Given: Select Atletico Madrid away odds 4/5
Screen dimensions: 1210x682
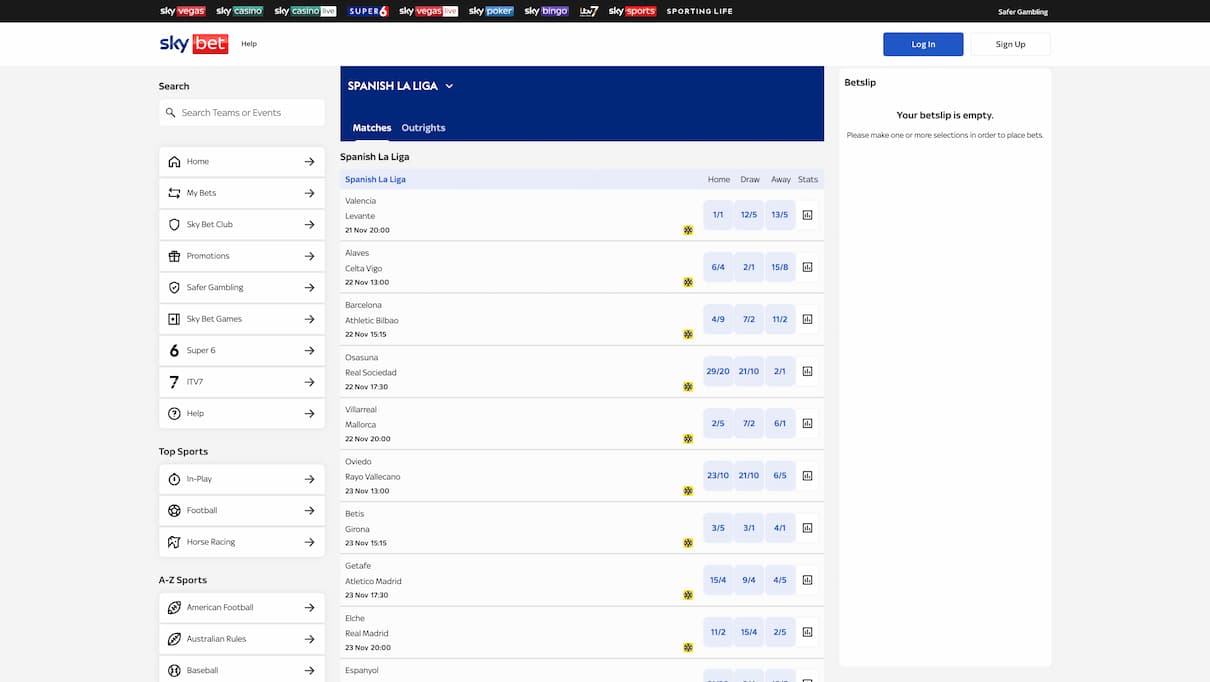Looking at the screenshot, I should [x=780, y=579].
